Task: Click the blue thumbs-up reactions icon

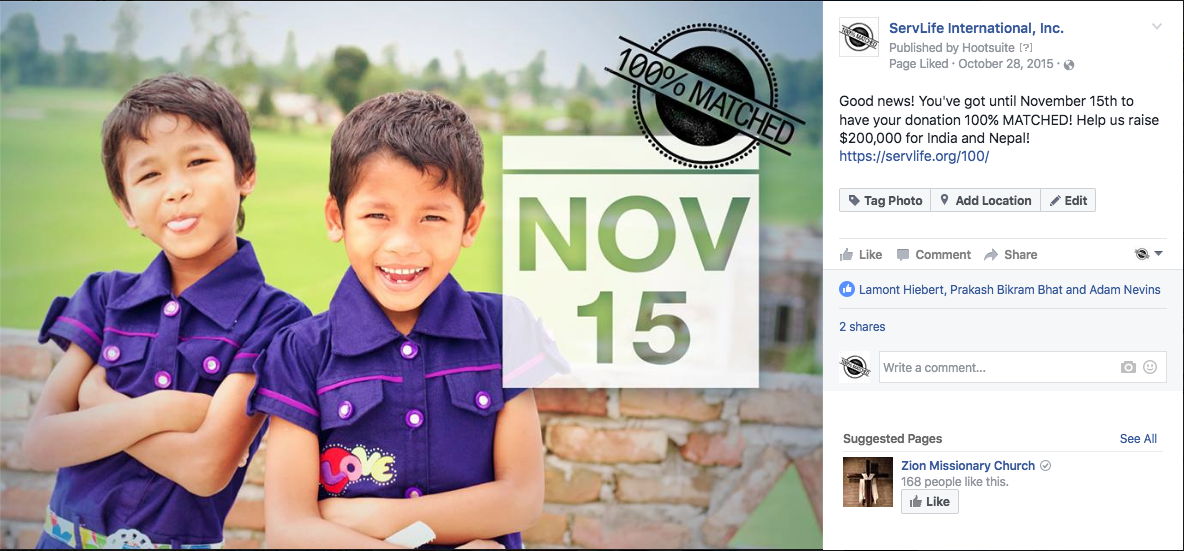Action: click(846, 289)
